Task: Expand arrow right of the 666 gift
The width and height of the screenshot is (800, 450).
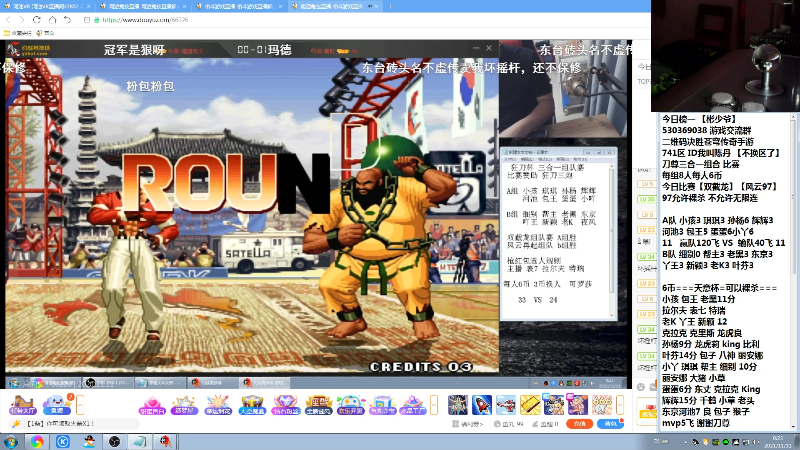Action: [x=620, y=405]
